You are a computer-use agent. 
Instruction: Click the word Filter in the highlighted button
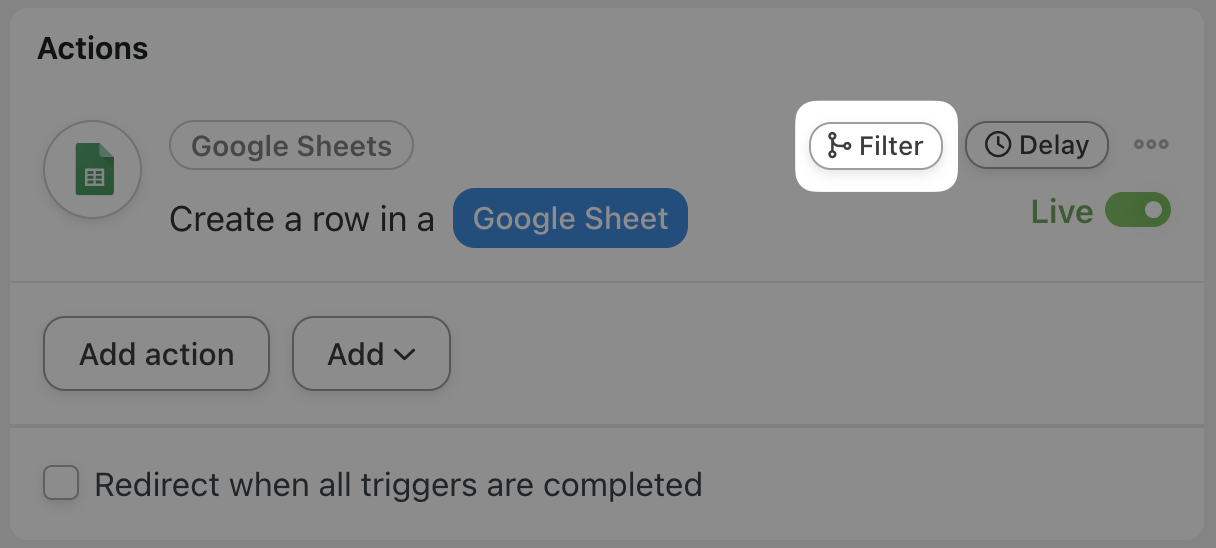(x=891, y=146)
